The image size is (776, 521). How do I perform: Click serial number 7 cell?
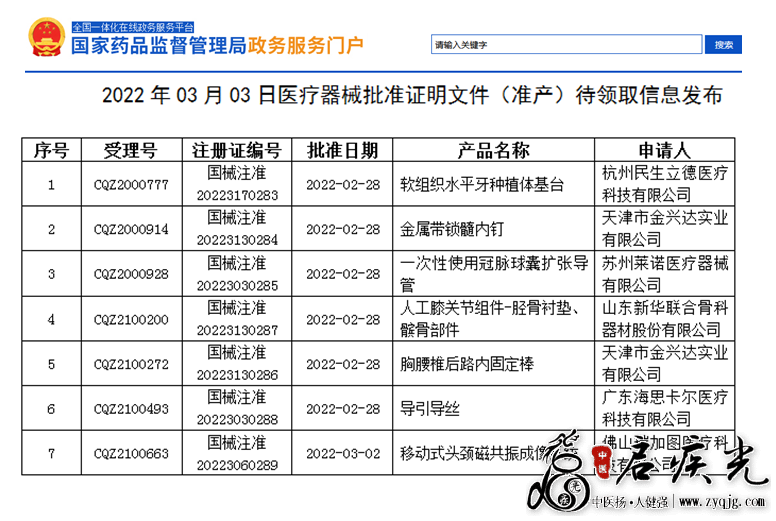[51, 454]
